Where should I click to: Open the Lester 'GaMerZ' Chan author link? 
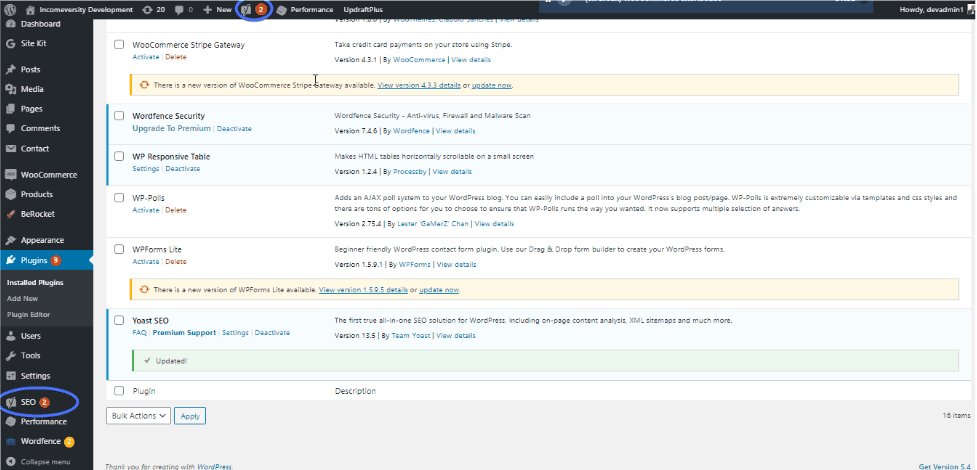[x=433, y=223]
